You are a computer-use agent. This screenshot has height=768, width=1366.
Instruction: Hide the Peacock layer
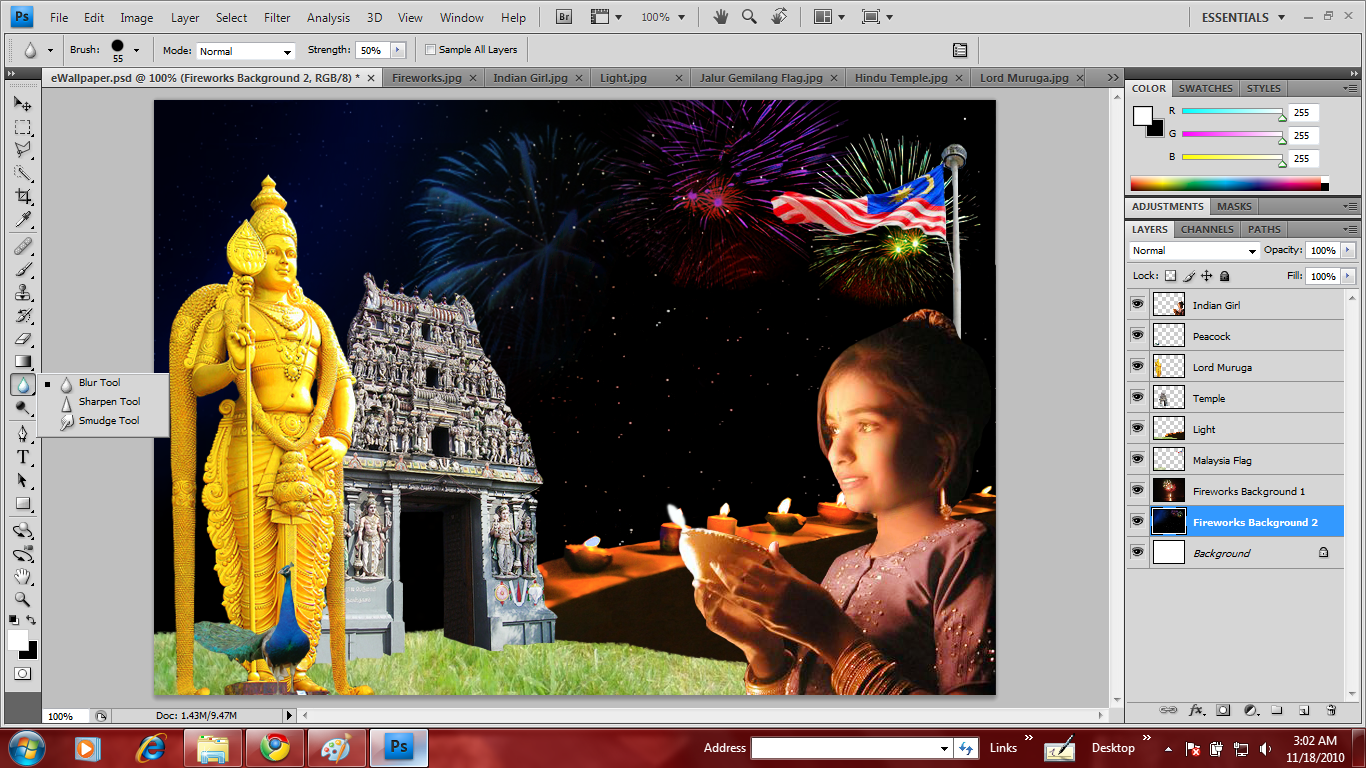coord(1137,335)
